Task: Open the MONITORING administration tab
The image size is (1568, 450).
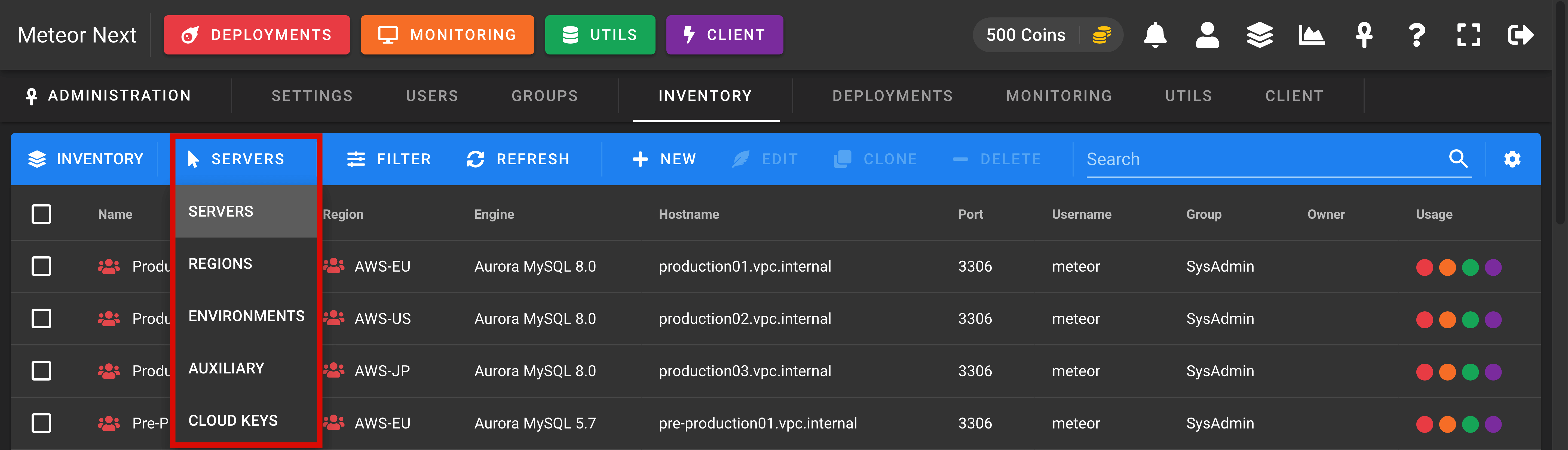Action: [1059, 96]
